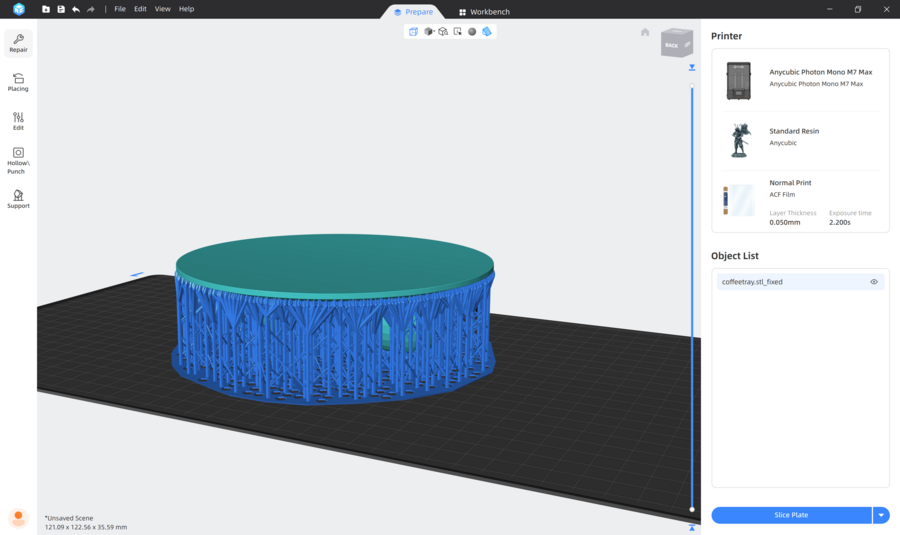Click the save file icon
Image resolution: width=900 pixels, height=535 pixels.
[x=61, y=9]
